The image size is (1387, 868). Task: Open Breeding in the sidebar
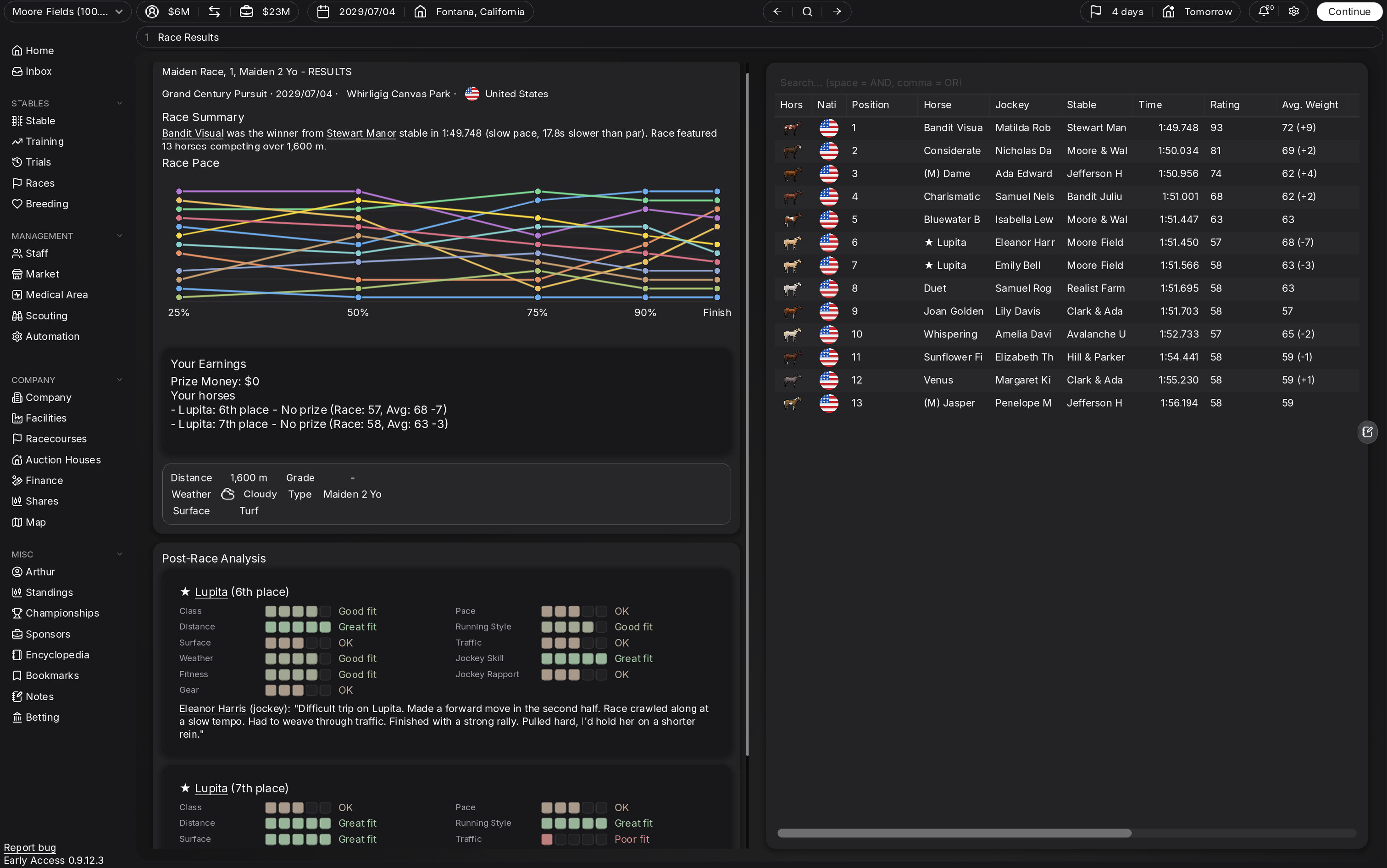40,204
